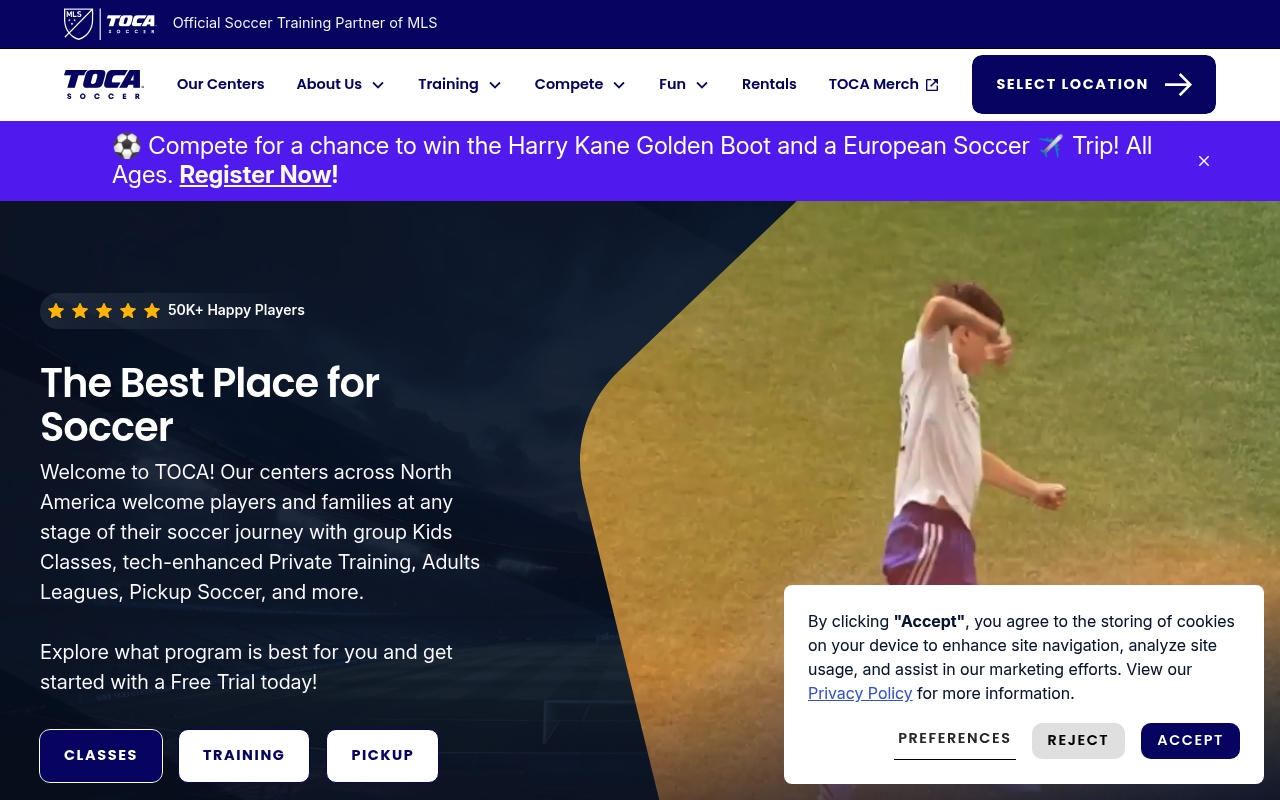This screenshot has width=1280, height=800.
Task: Click the airplane emoji in banner
Action: click(1051, 146)
